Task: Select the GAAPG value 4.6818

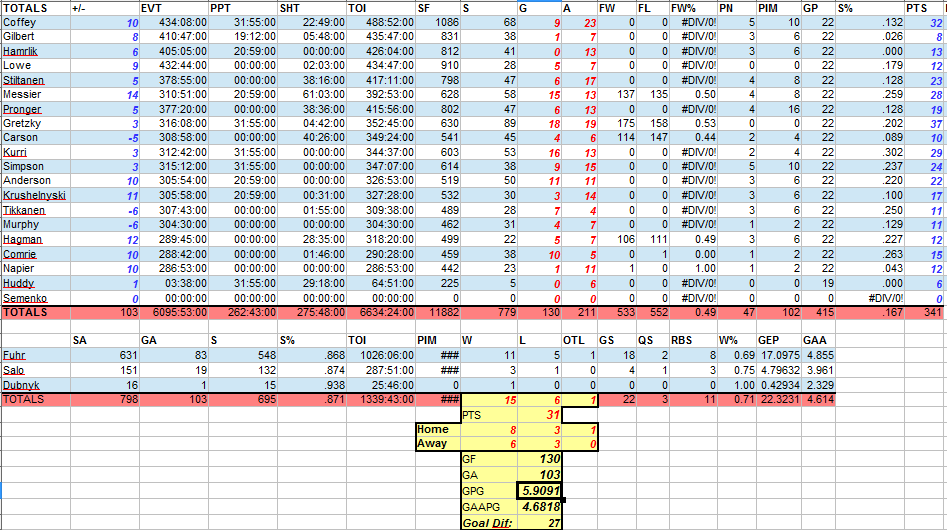Action: [x=539, y=507]
